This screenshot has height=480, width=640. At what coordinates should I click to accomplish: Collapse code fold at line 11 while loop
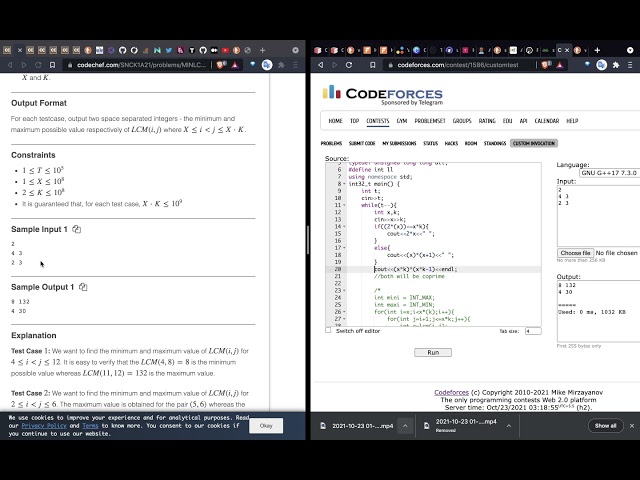344,205
